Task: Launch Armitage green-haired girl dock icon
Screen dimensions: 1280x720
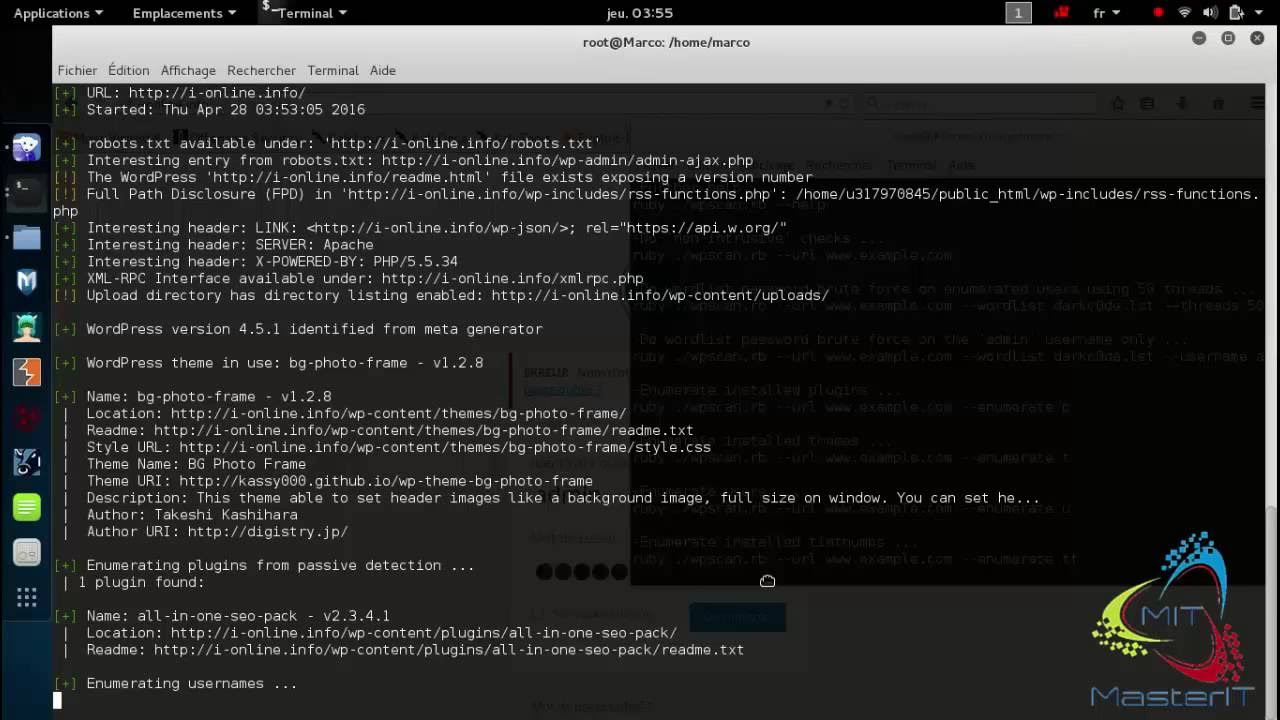Action: pos(26,327)
